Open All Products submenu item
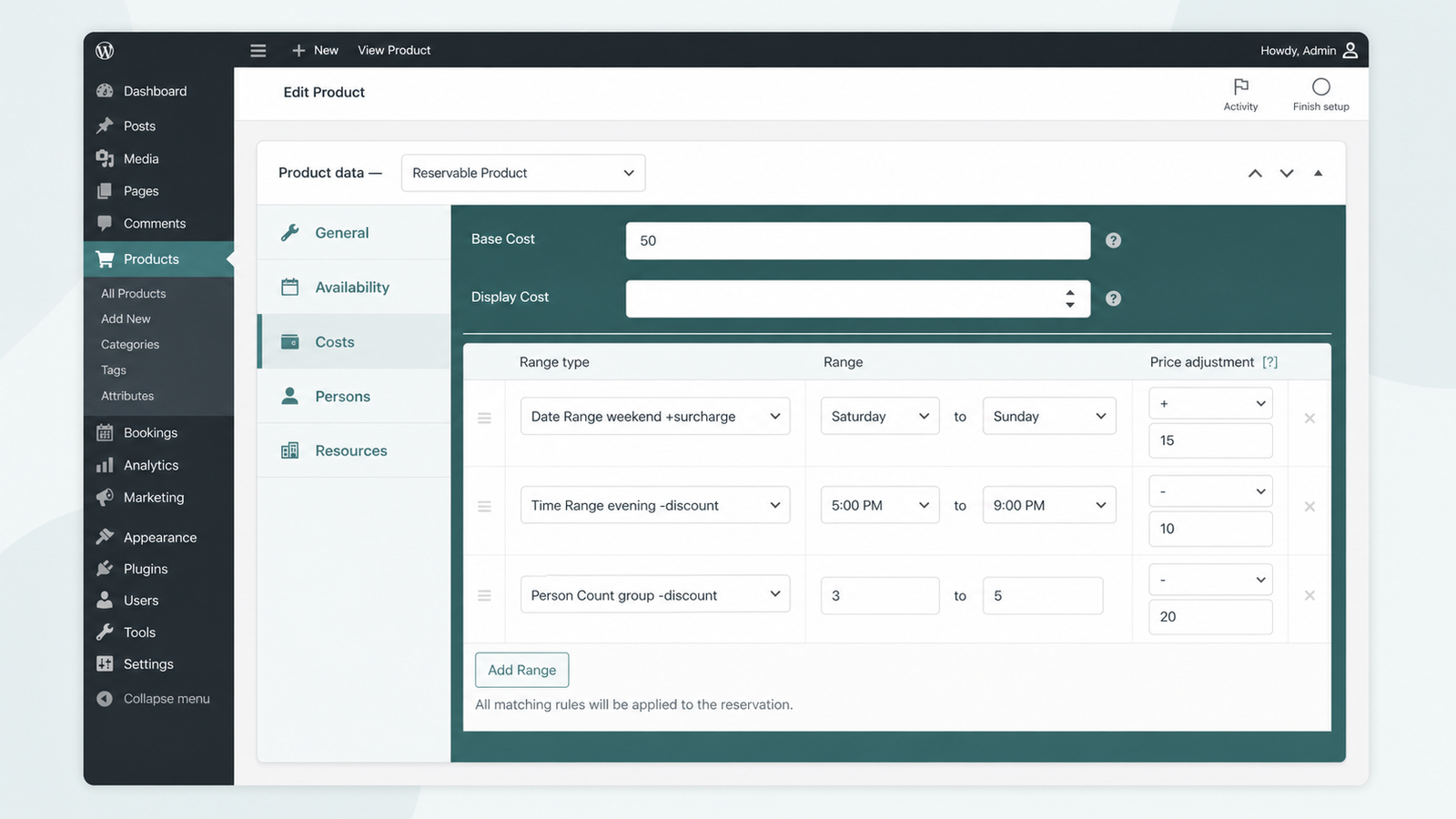The height and width of the screenshot is (819, 1456). 134,294
